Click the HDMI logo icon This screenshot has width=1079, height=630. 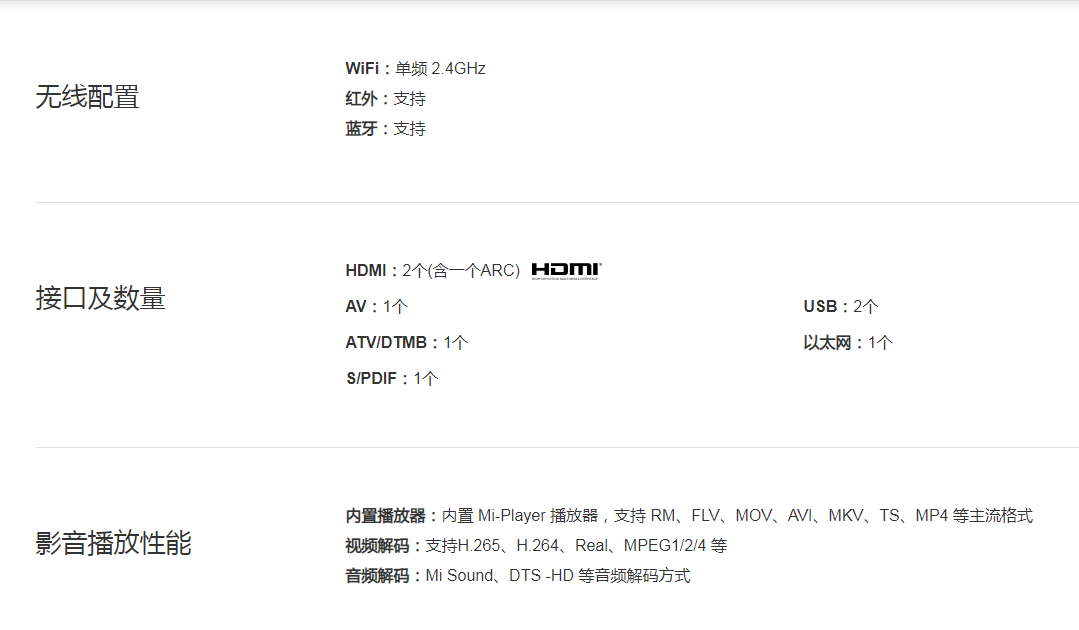tap(566, 271)
